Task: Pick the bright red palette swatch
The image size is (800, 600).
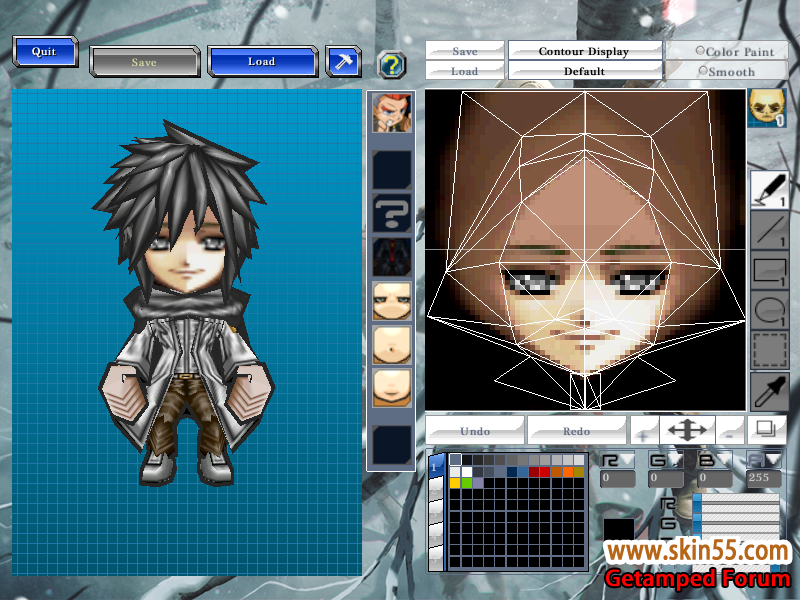Action: pyautogui.click(x=545, y=471)
